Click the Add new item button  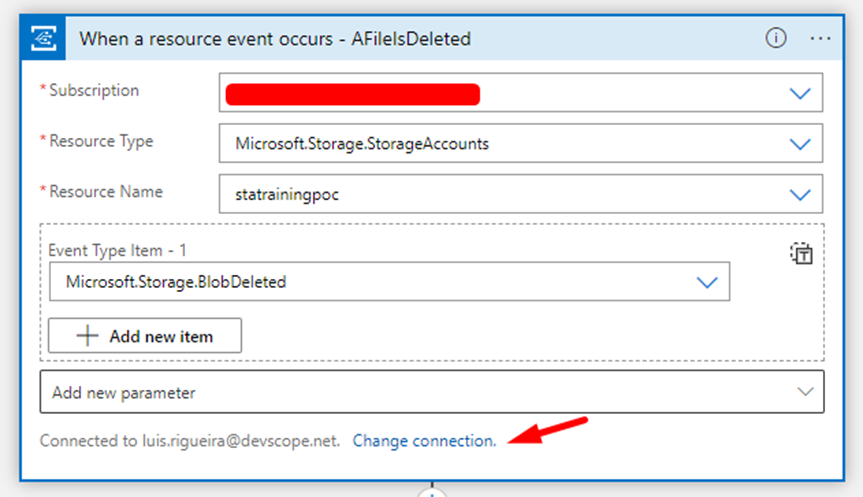(145, 336)
